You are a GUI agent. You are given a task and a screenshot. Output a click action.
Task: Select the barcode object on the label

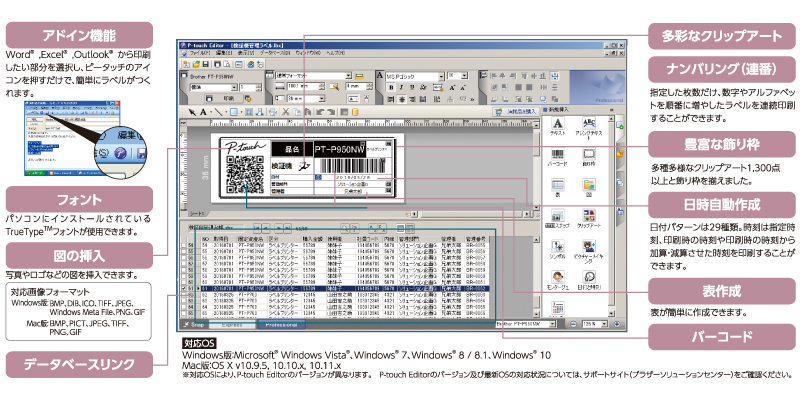click(352, 165)
